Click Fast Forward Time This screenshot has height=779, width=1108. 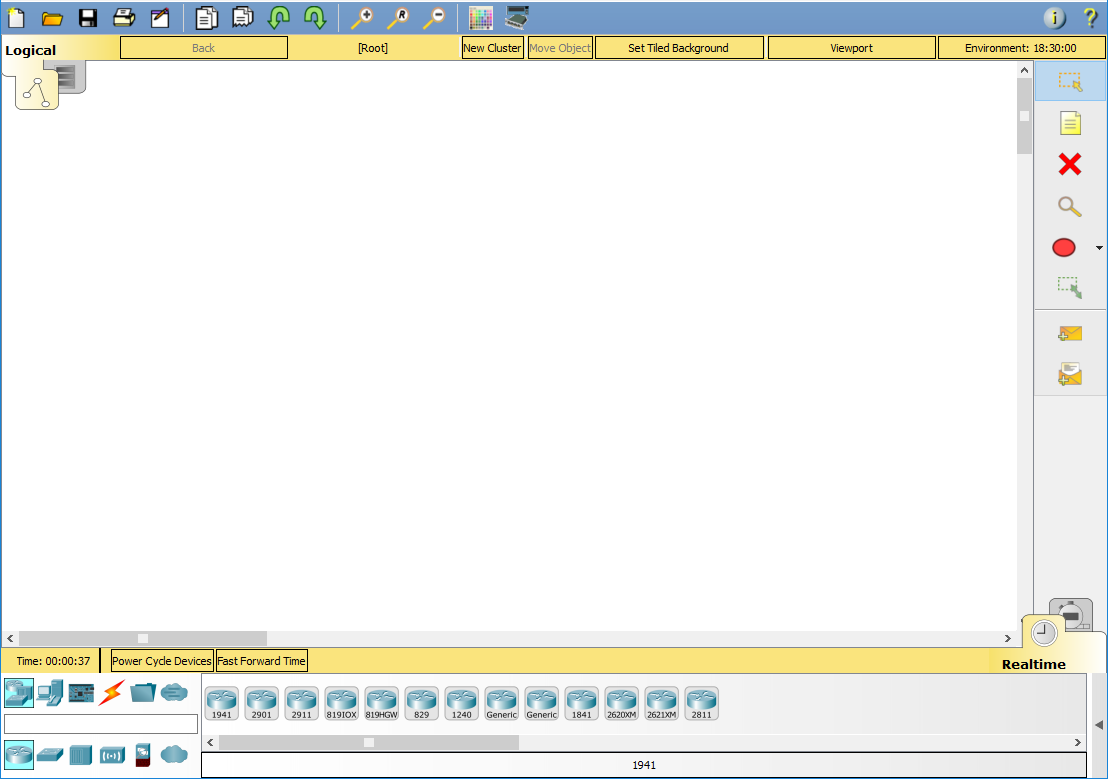tap(261, 661)
